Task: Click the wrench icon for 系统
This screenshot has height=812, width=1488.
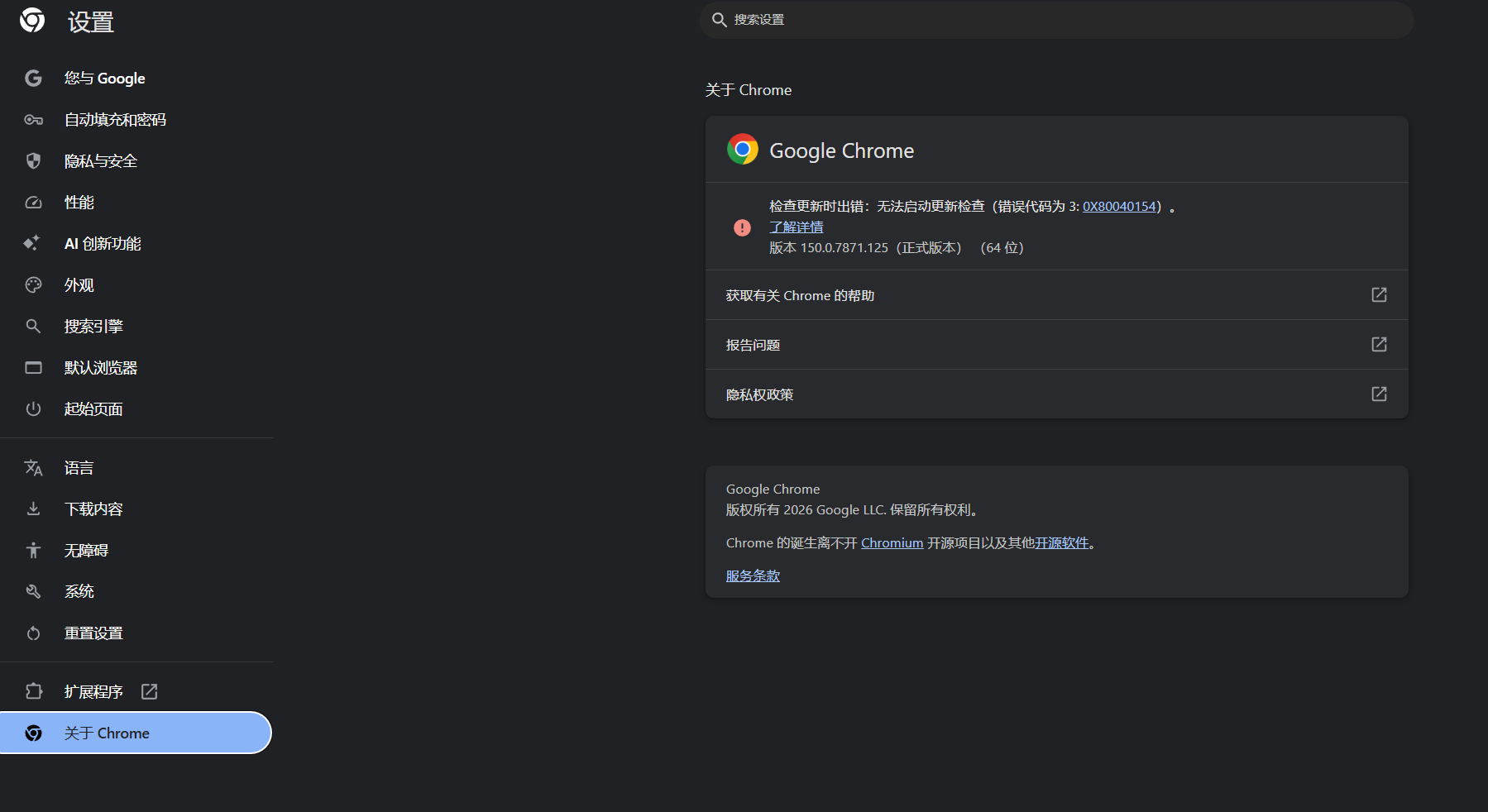Action: pos(33,592)
